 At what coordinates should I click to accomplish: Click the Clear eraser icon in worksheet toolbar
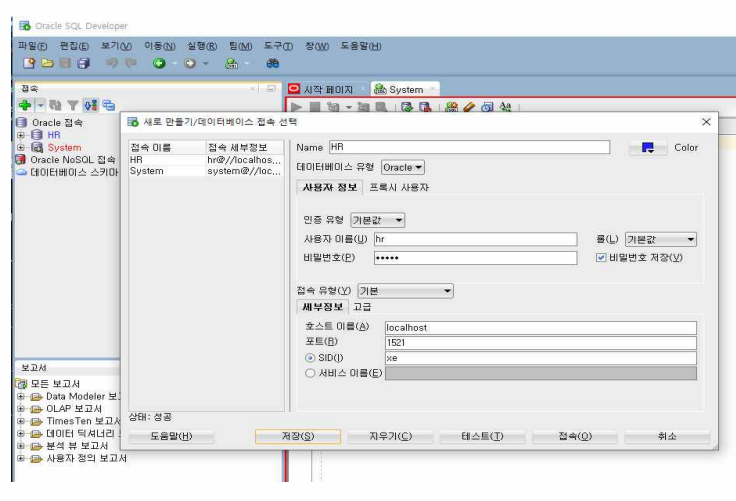tap(469, 107)
